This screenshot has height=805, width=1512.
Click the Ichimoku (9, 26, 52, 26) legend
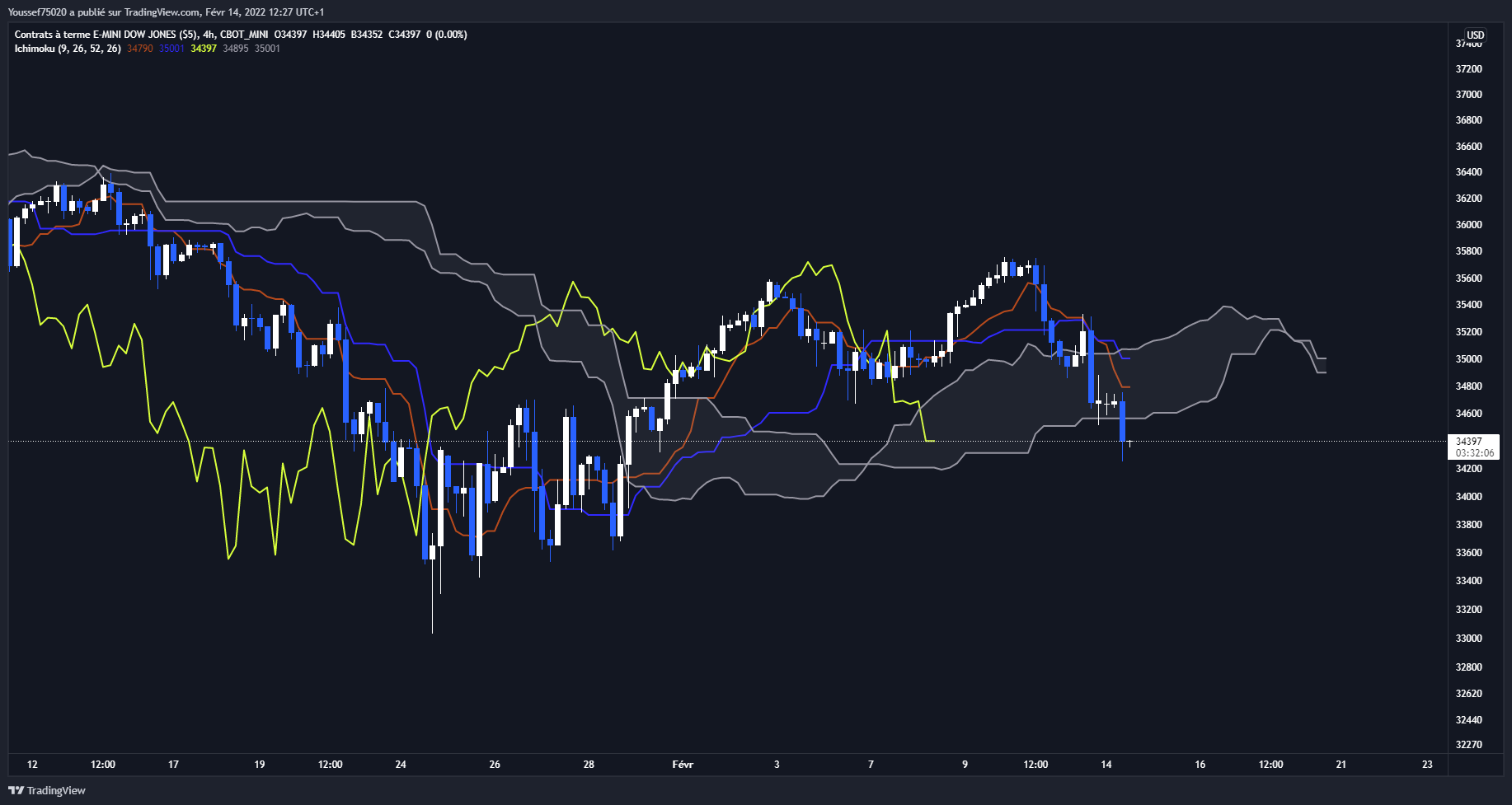68,49
